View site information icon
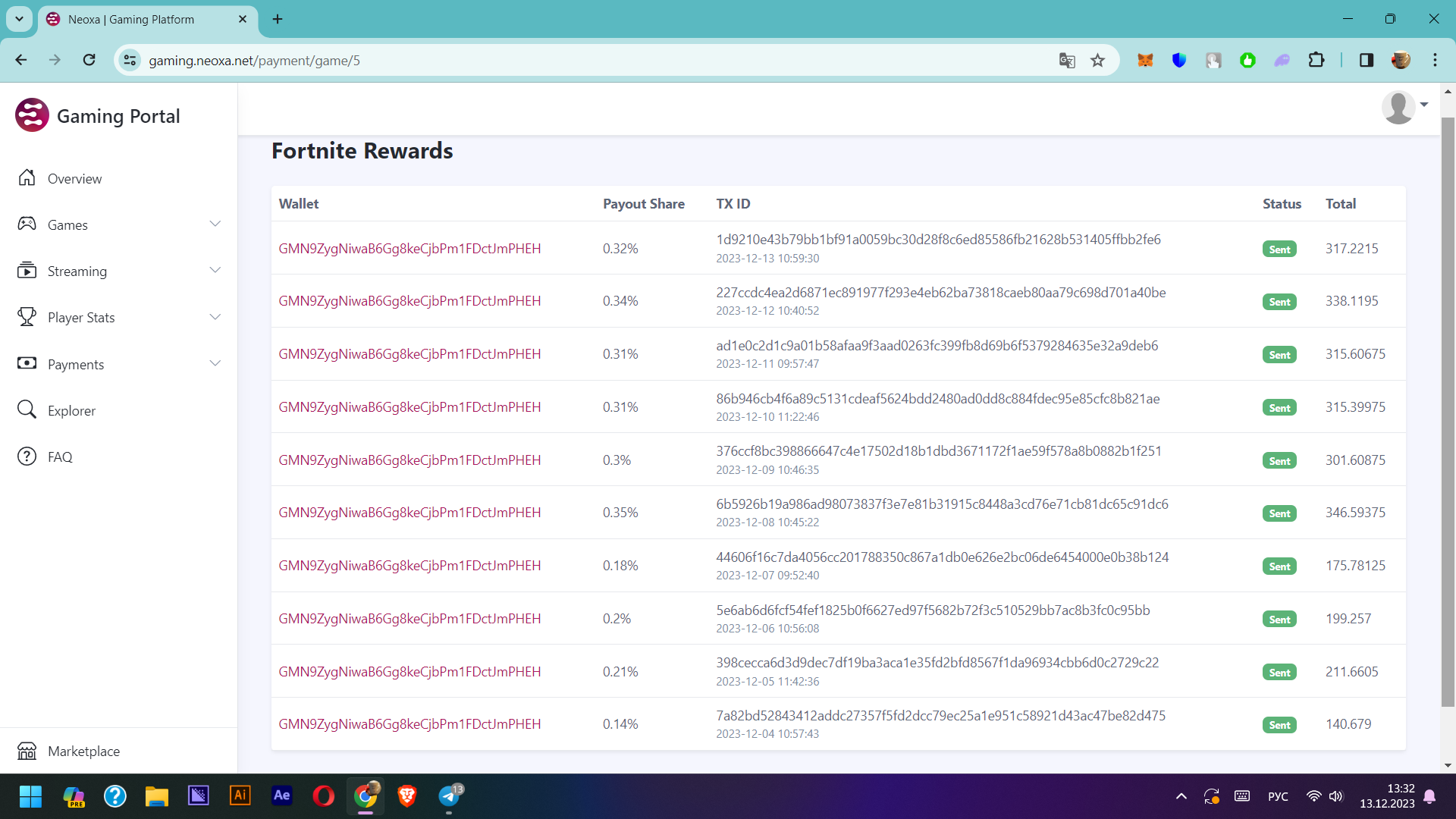This screenshot has width=1456, height=819. 130,60
